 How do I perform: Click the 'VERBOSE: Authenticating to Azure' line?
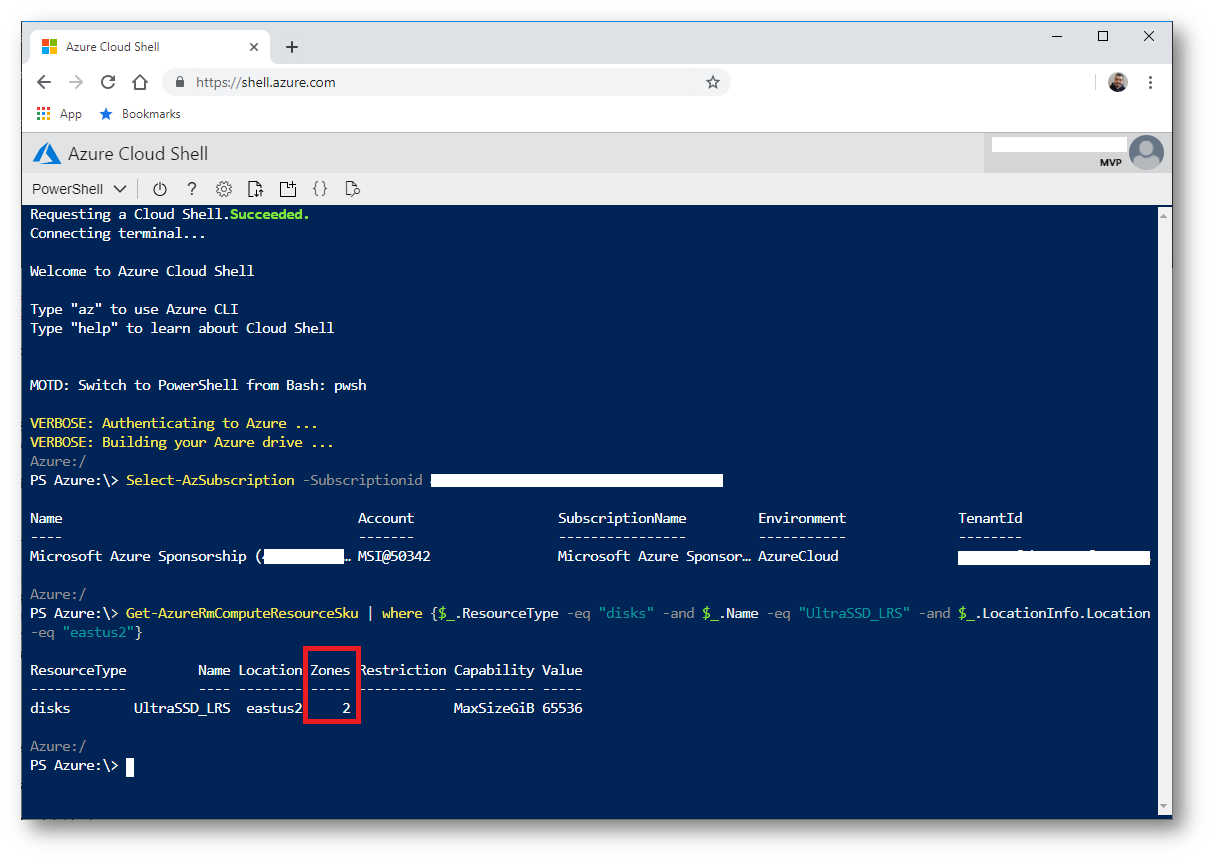click(174, 423)
